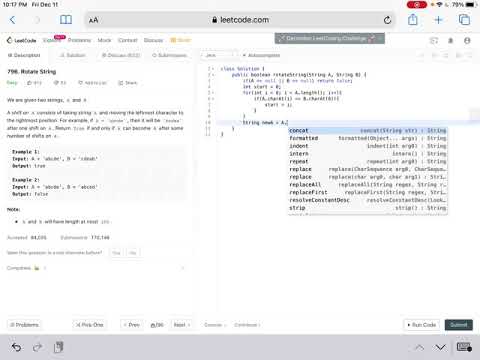This screenshot has width=480, height=360.
Task: Click Add to List
Action: tap(92, 83)
